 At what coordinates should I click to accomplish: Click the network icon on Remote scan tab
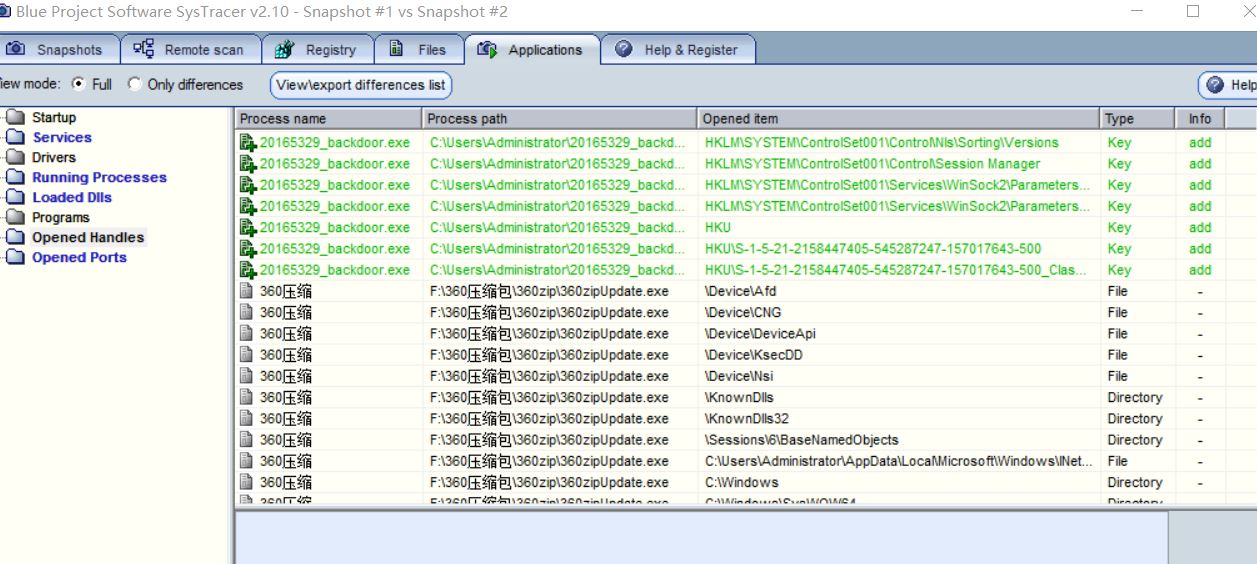pyautogui.click(x=144, y=49)
